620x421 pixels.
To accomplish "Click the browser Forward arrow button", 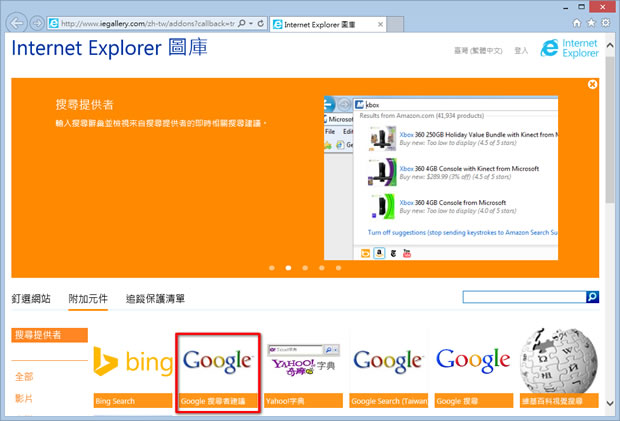I will click(x=37, y=23).
